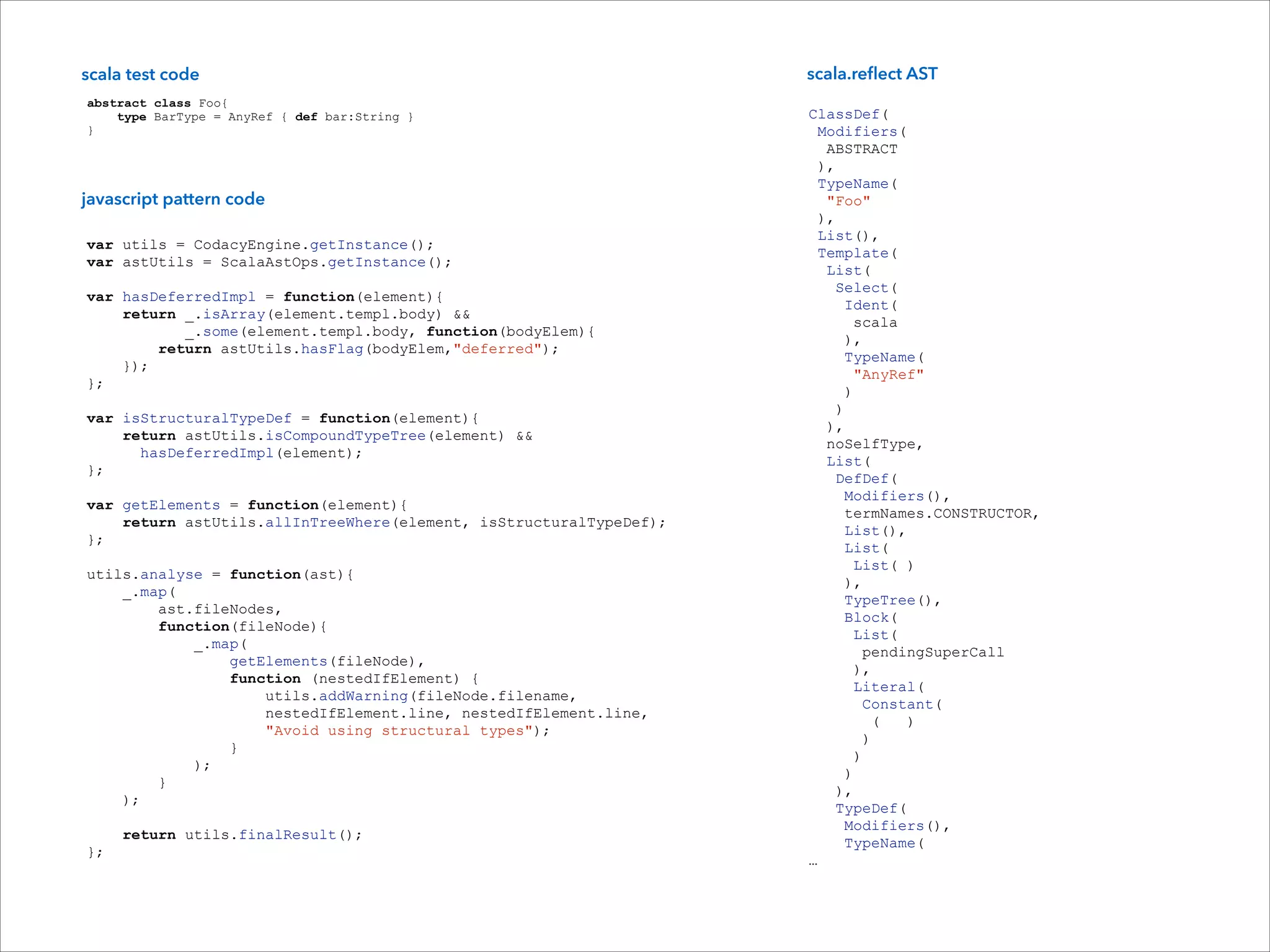Click 'DefDef(' in the AST
Viewport: 1270px width, 952px height.
click(866, 479)
